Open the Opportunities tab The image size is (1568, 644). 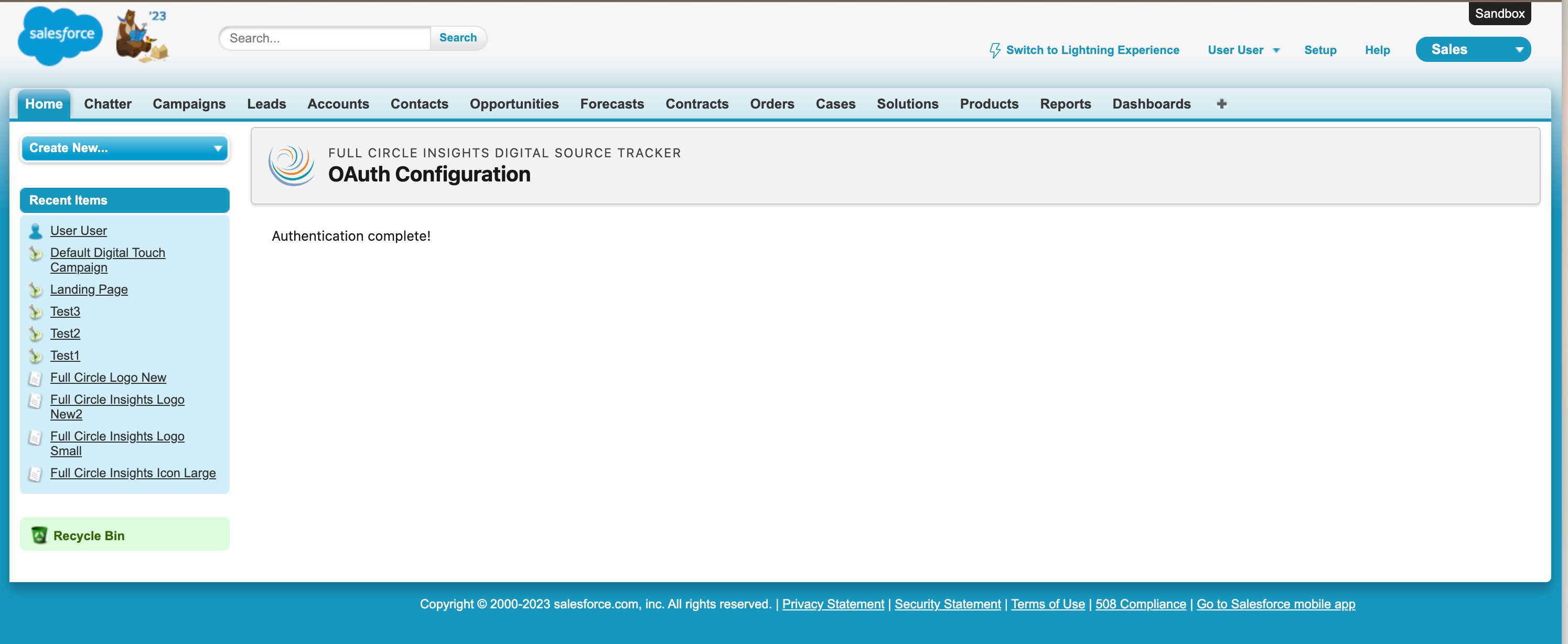point(514,104)
